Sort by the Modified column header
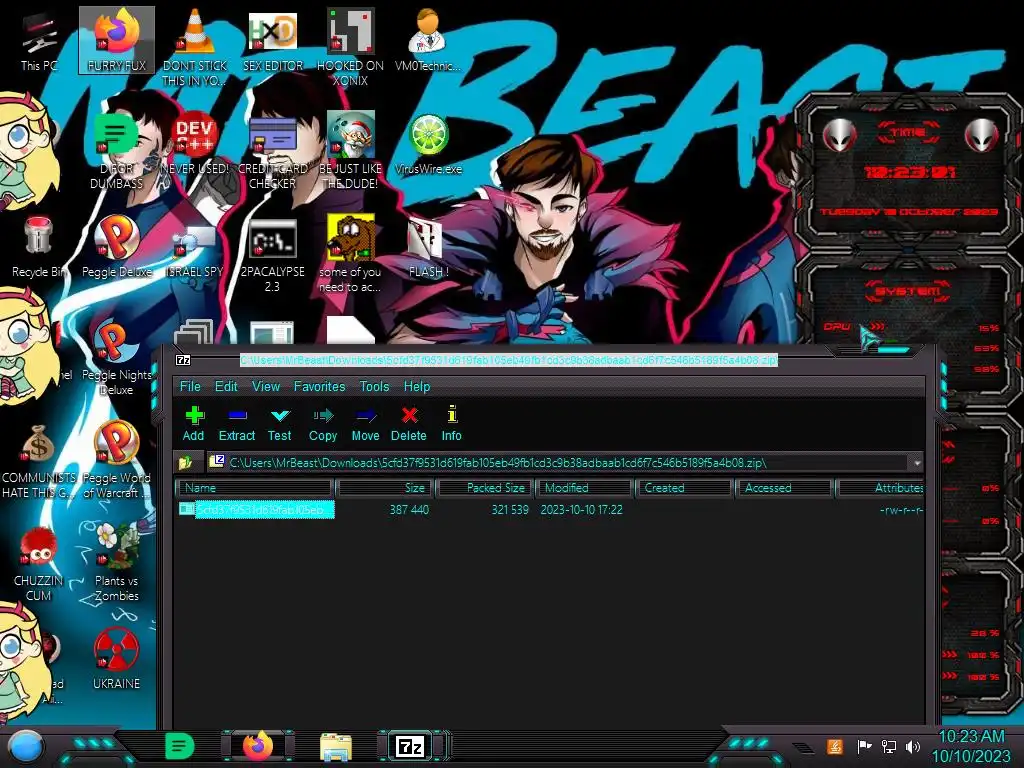1024x768 pixels. pos(585,488)
